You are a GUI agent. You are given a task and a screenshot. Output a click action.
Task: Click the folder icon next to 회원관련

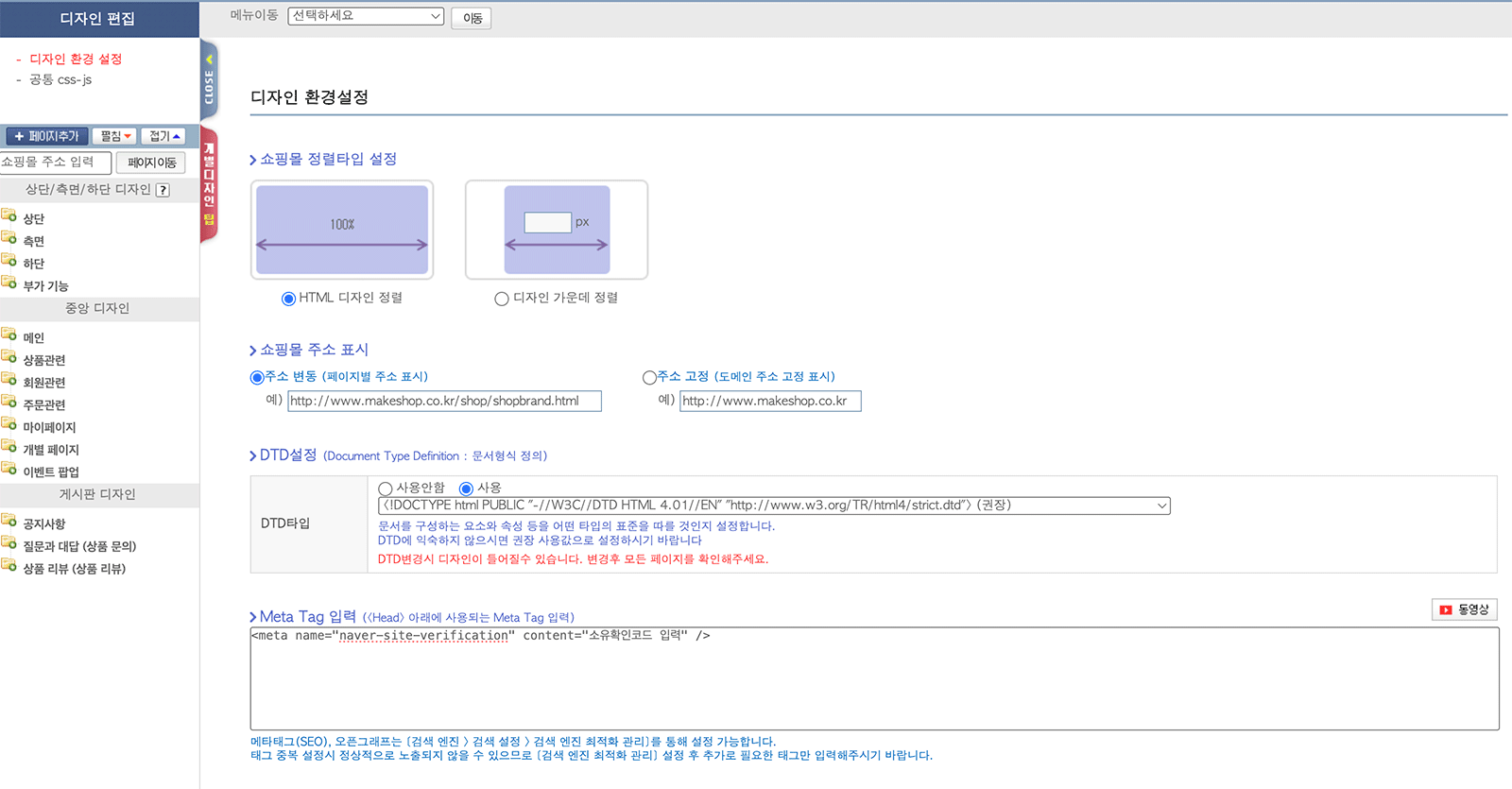tap(9, 380)
